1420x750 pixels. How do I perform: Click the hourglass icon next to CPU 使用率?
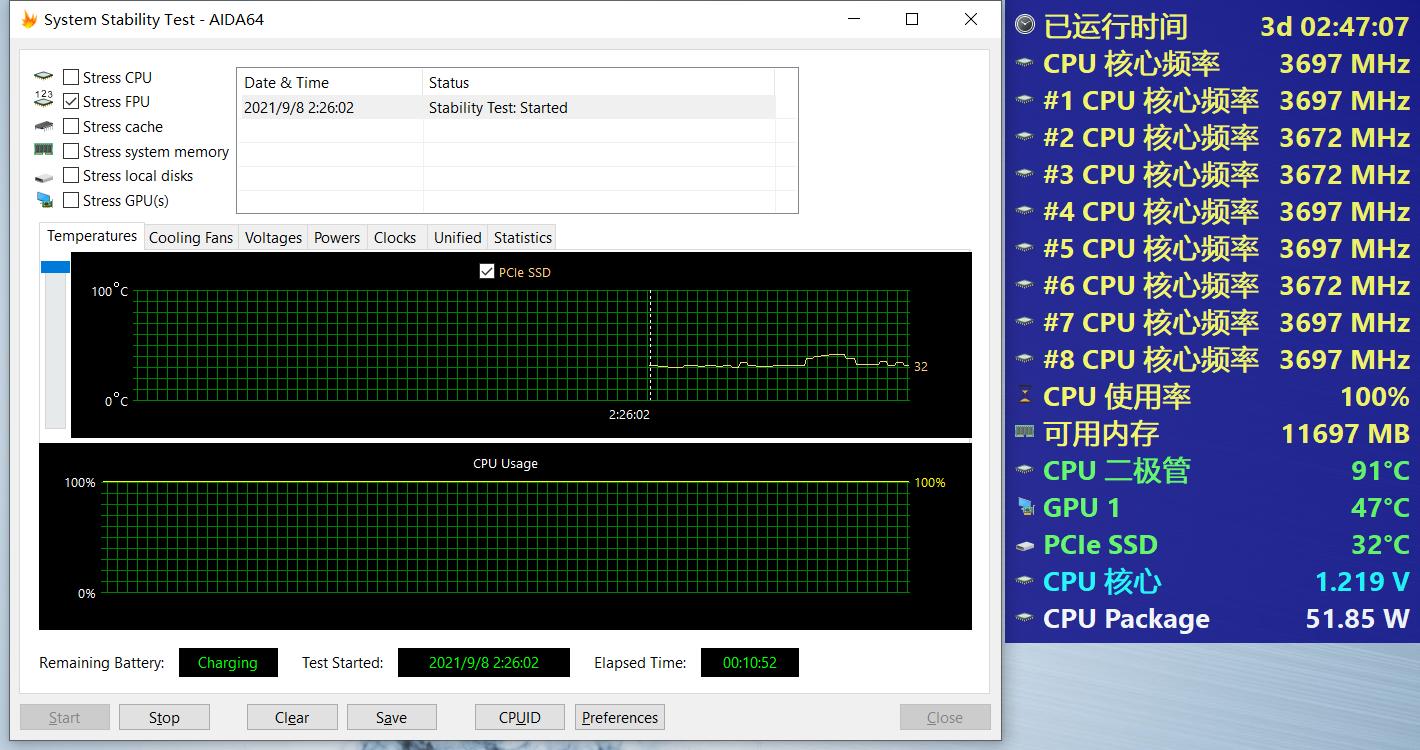point(1025,396)
